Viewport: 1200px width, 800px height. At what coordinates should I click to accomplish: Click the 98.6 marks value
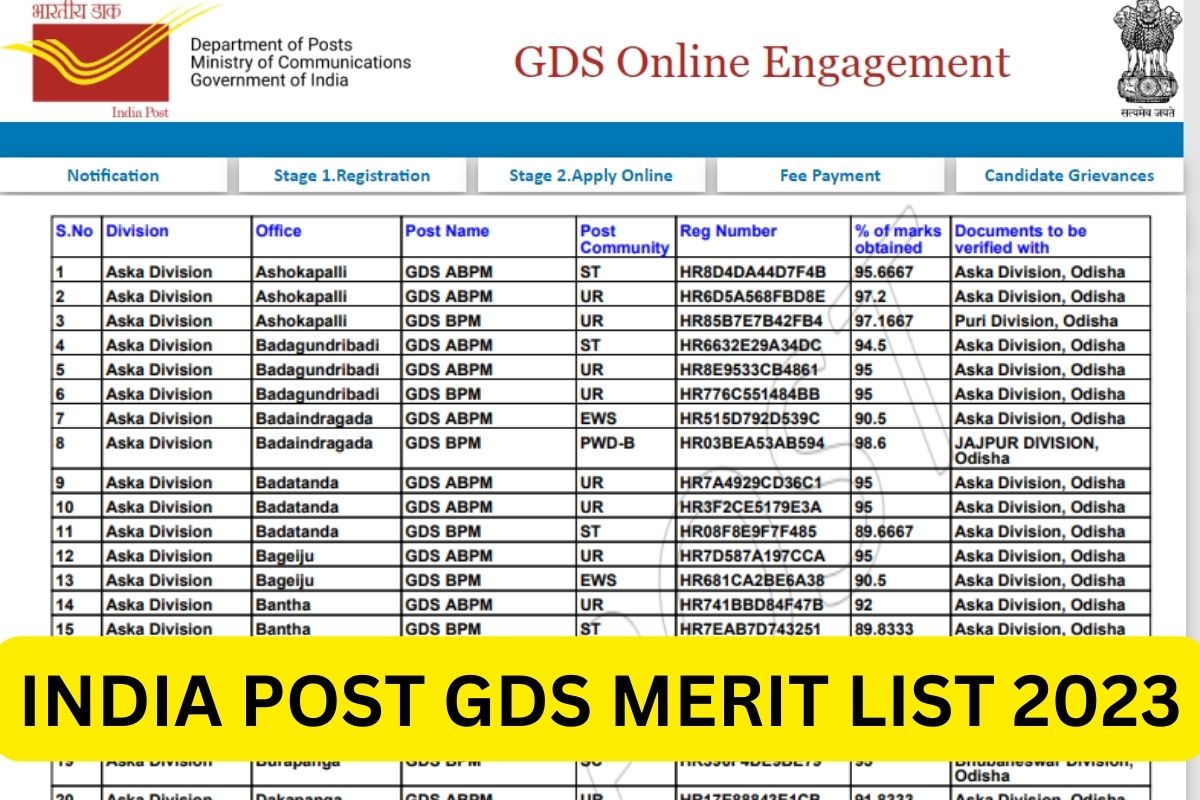[x=870, y=443]
